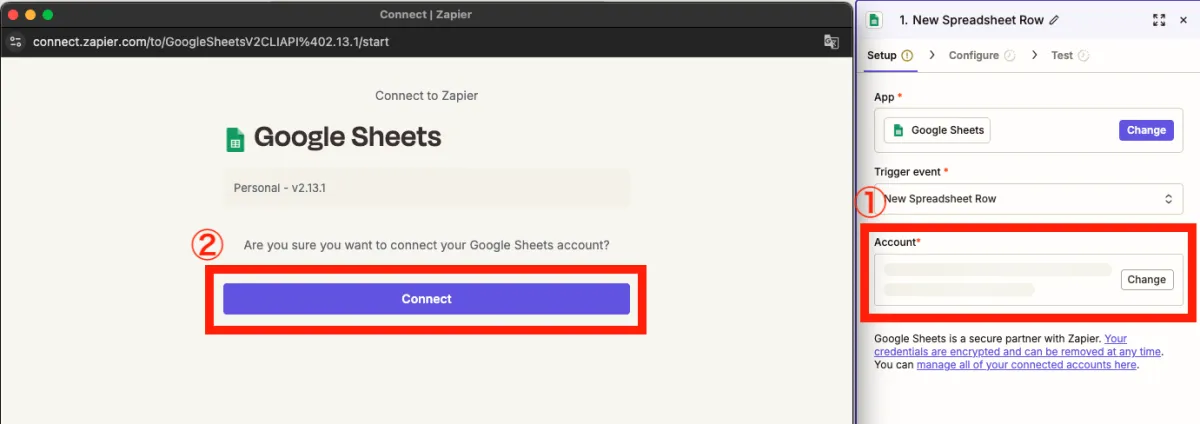The width and height of the screenshot is (1200, 424).
Task: Click the Google Sheets icon in panel header
Action: pos(875,20)
